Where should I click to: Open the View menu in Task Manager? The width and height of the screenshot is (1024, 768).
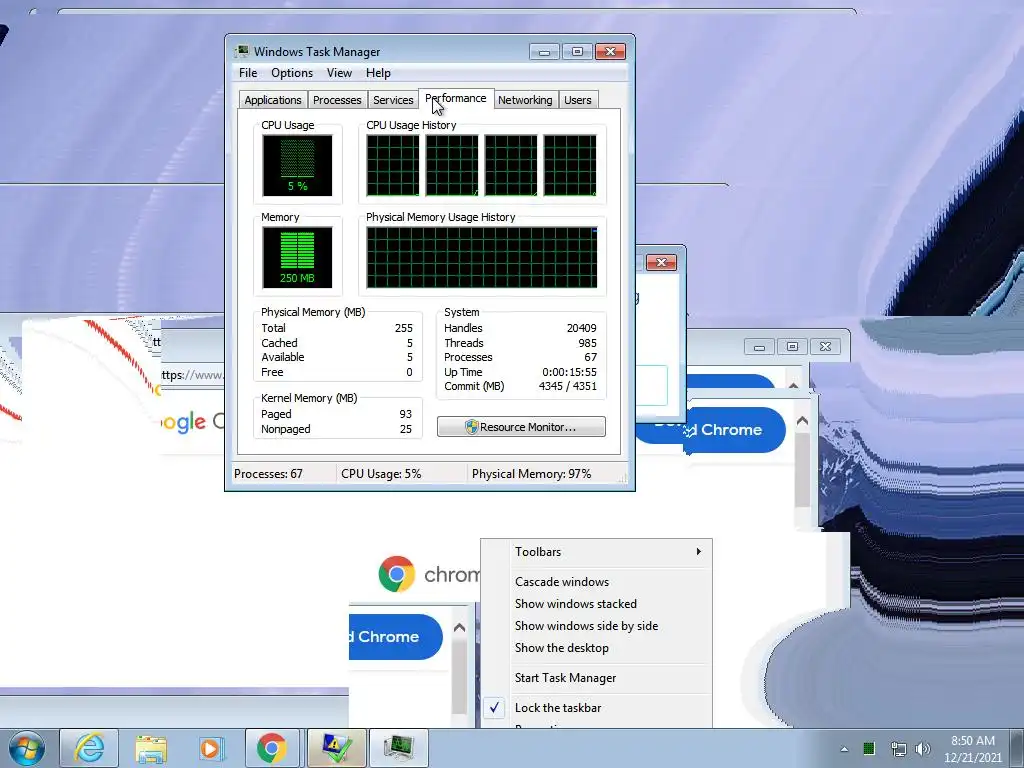339,73
